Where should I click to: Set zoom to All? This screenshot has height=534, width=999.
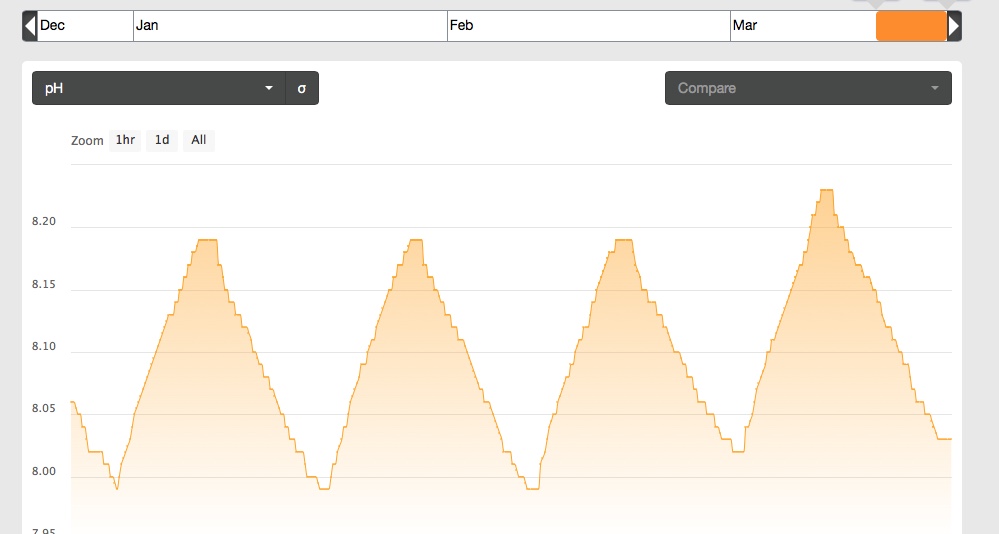(x=199, y=140)
